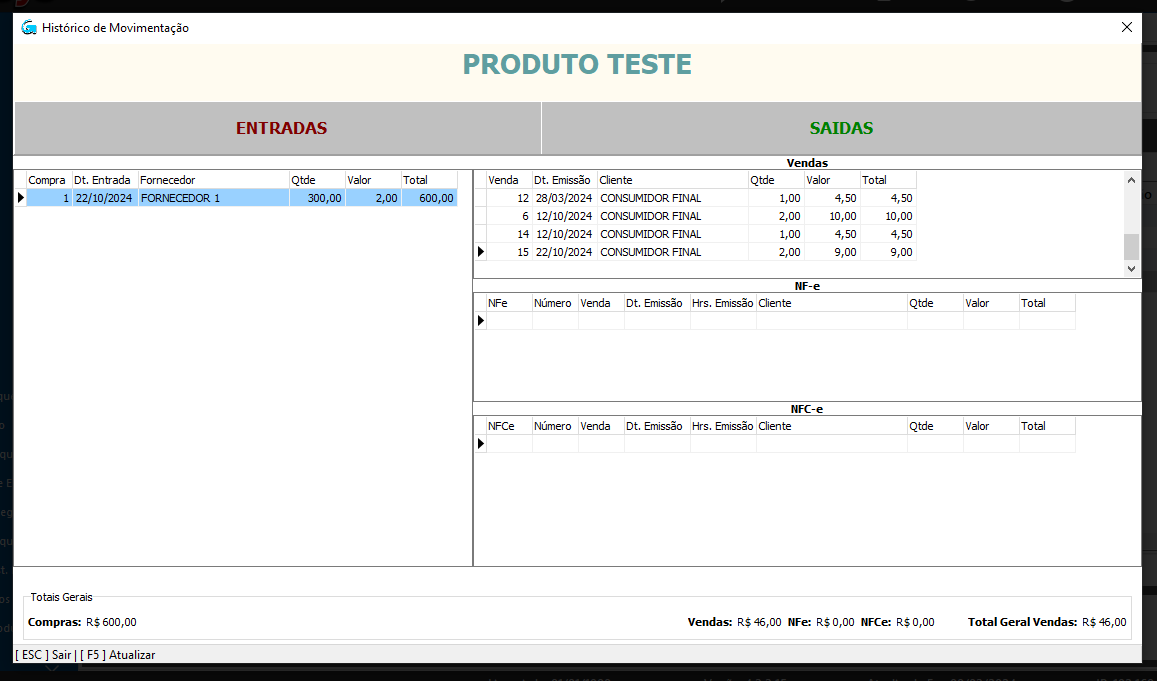Open the ENTRADAS panel header
The image size is (1157, 681).
(281, 128)
